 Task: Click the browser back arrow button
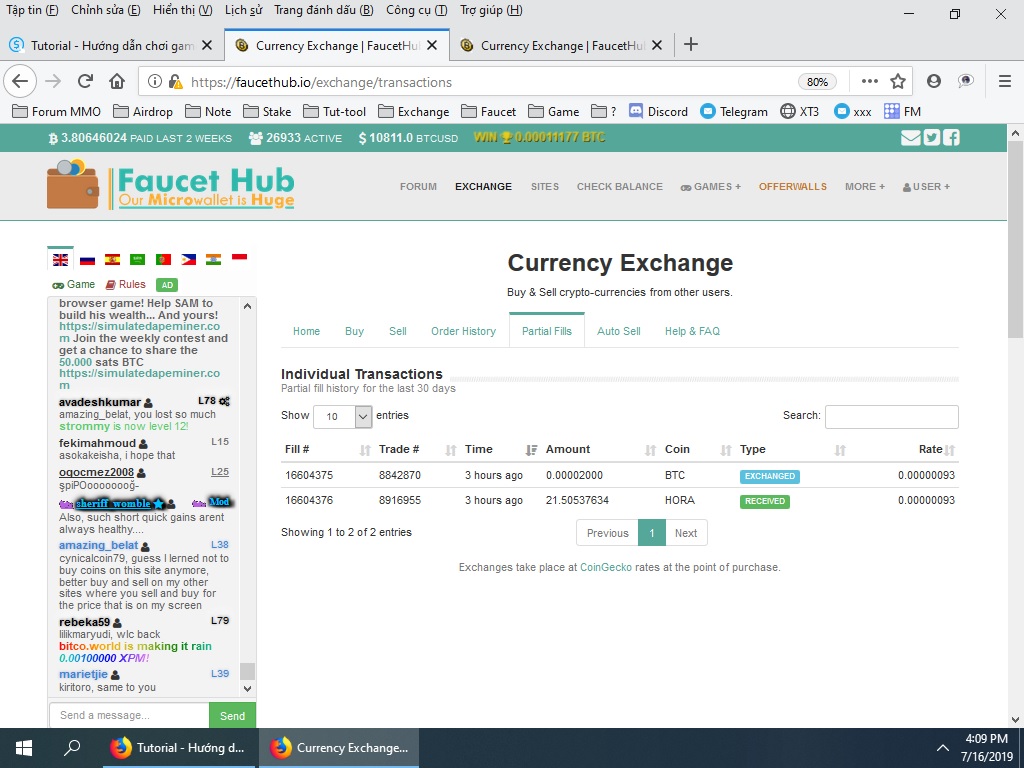[x=20, y=82]
